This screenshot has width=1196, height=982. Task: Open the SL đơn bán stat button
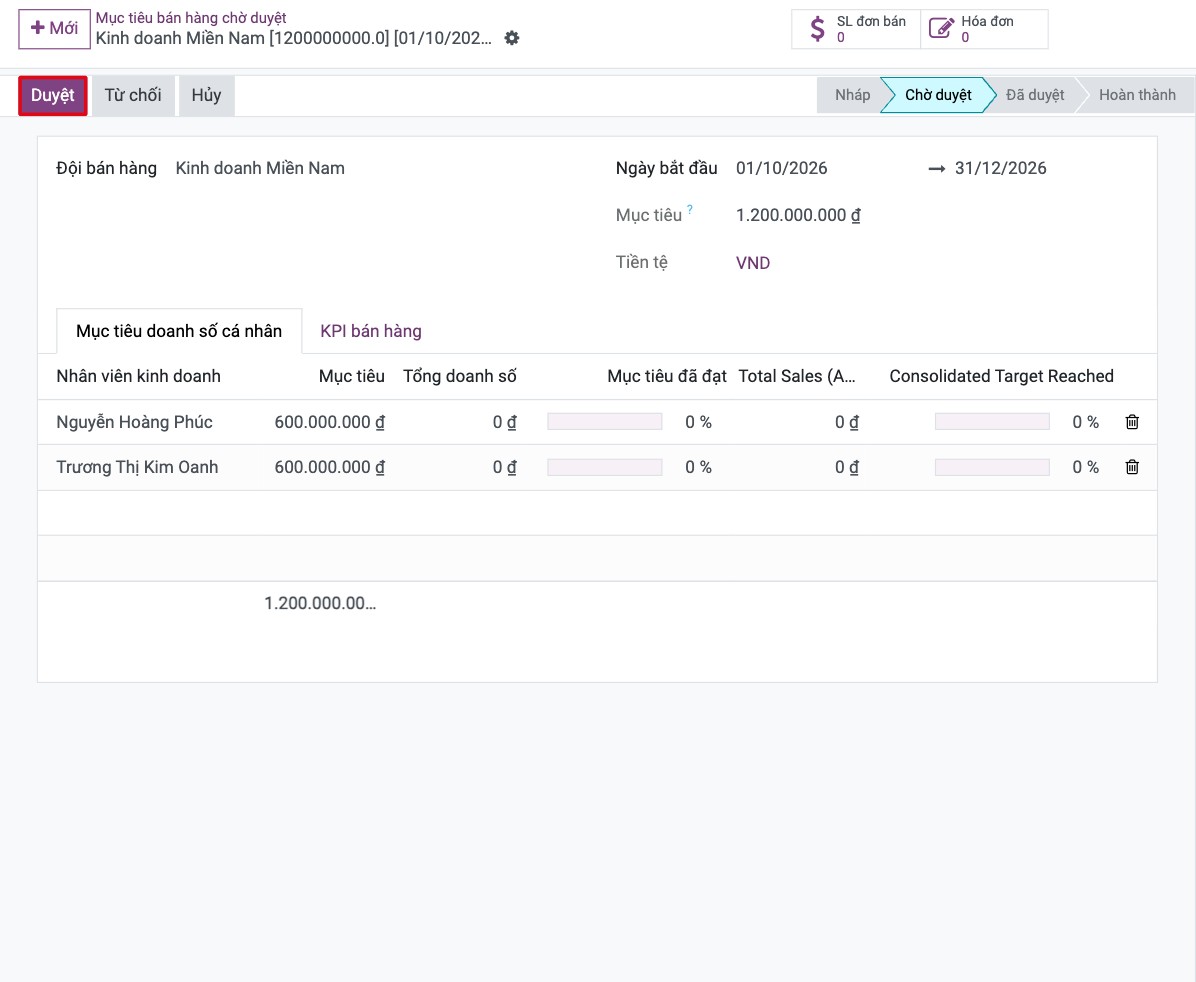click(x=856, y=29)
